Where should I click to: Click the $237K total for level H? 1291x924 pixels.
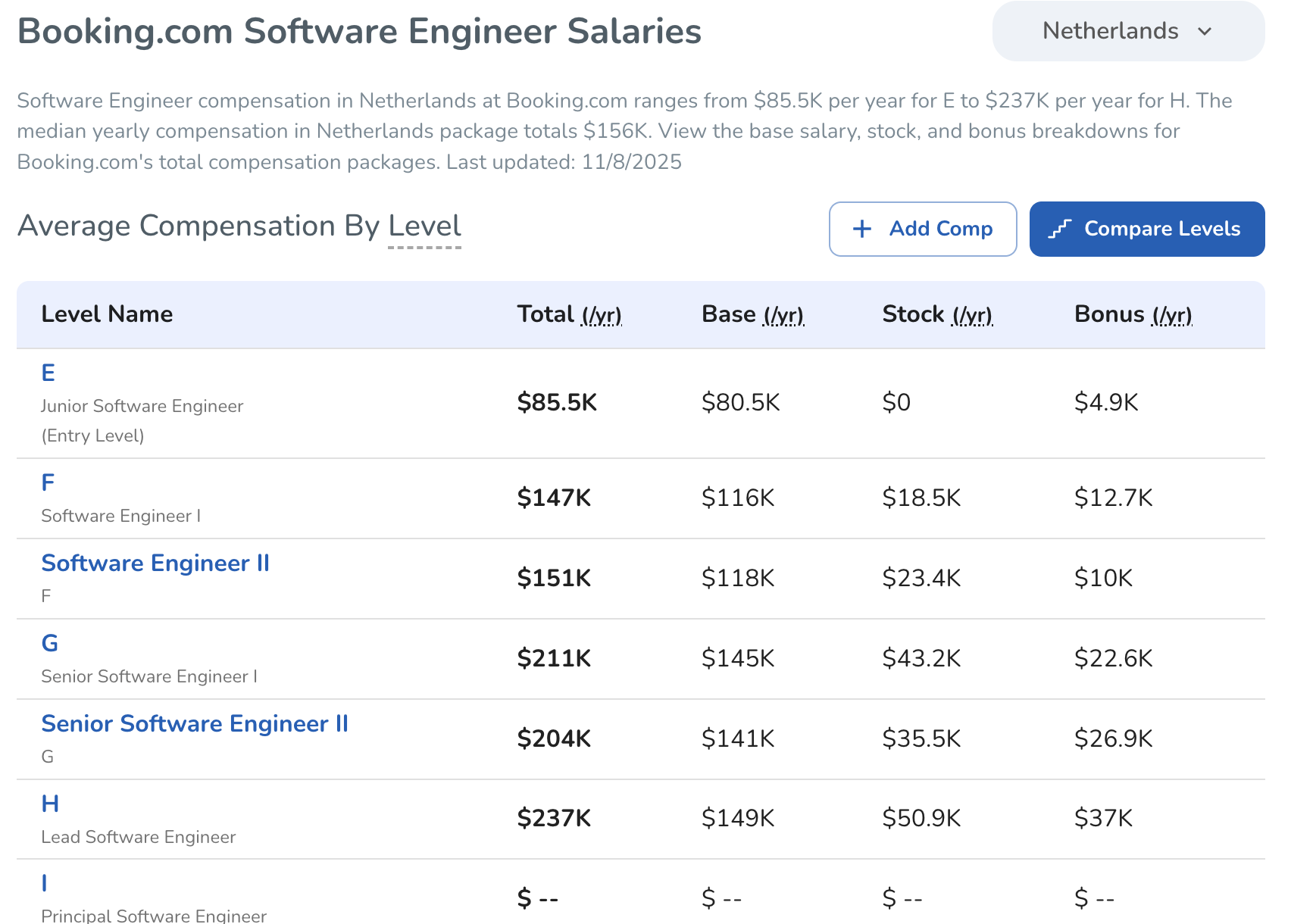[554, 818]
